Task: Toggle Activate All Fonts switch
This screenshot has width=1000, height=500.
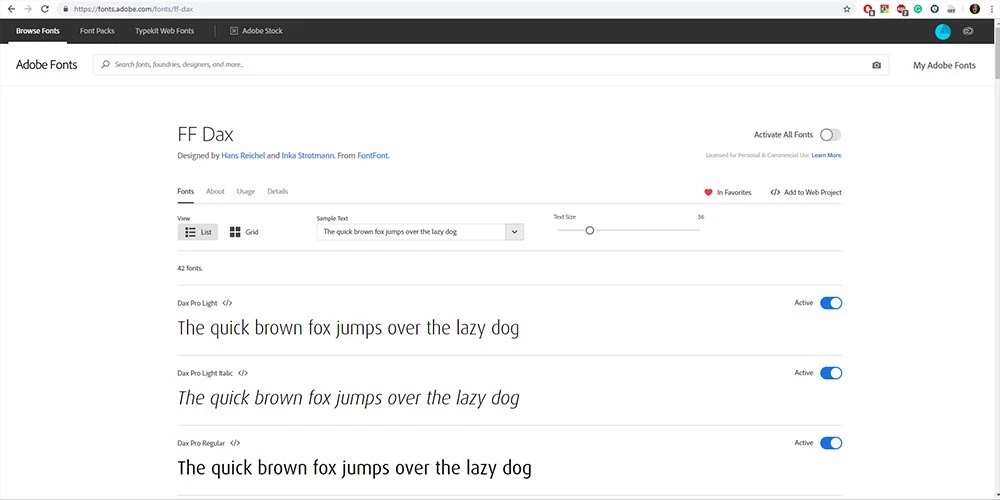Action: pos(830,135)
